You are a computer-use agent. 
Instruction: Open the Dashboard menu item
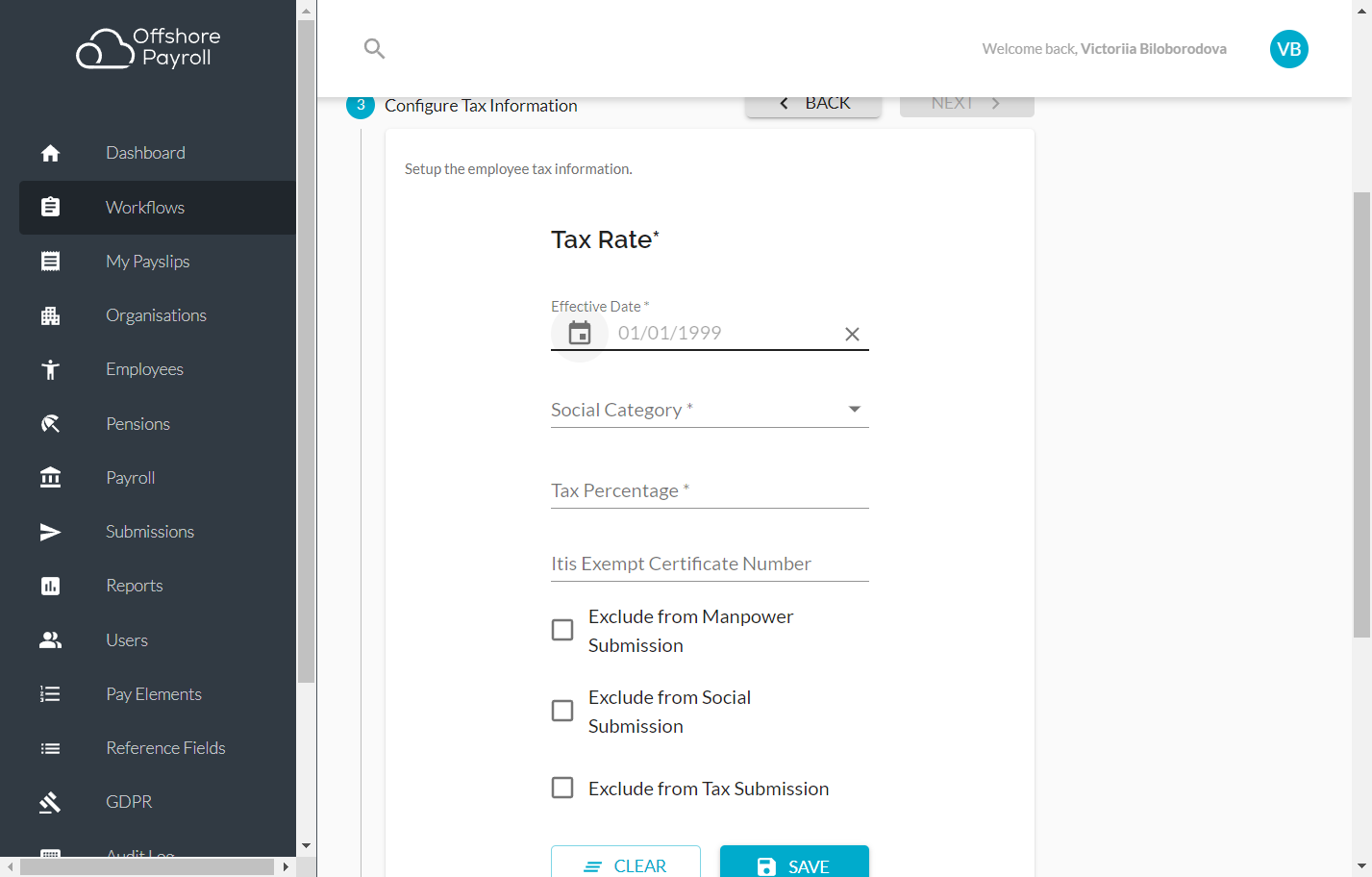[x=158, y=153]
